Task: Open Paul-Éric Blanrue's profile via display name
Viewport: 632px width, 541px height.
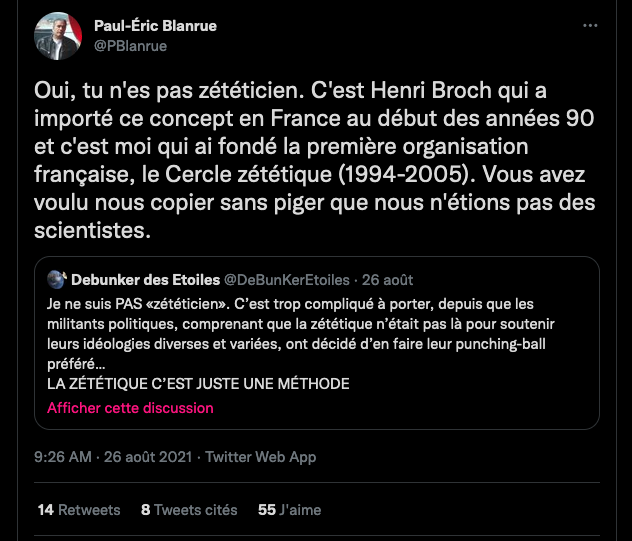Action: pos(154,25)
